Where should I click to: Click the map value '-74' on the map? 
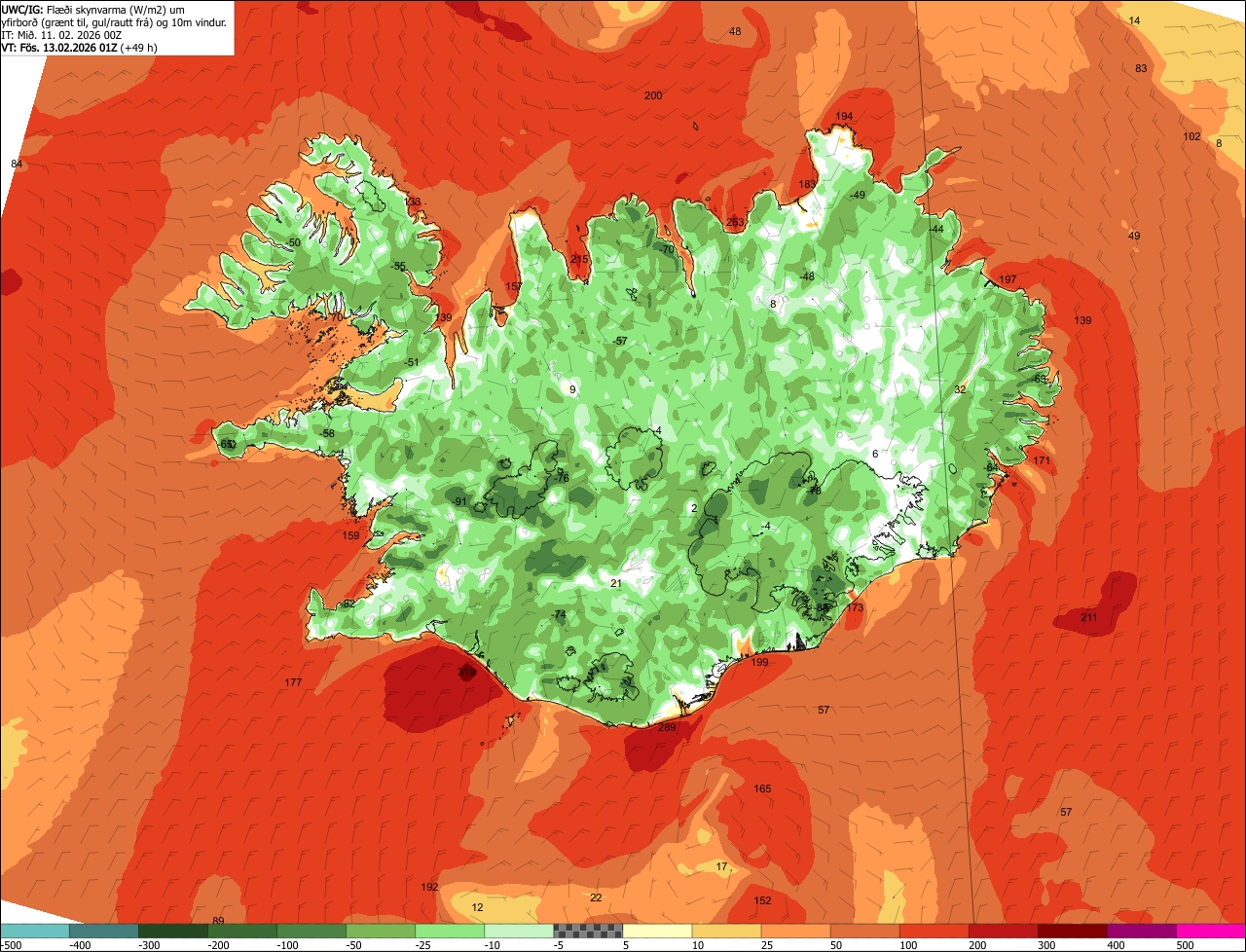pyautogui.click(x=558, y=615)
